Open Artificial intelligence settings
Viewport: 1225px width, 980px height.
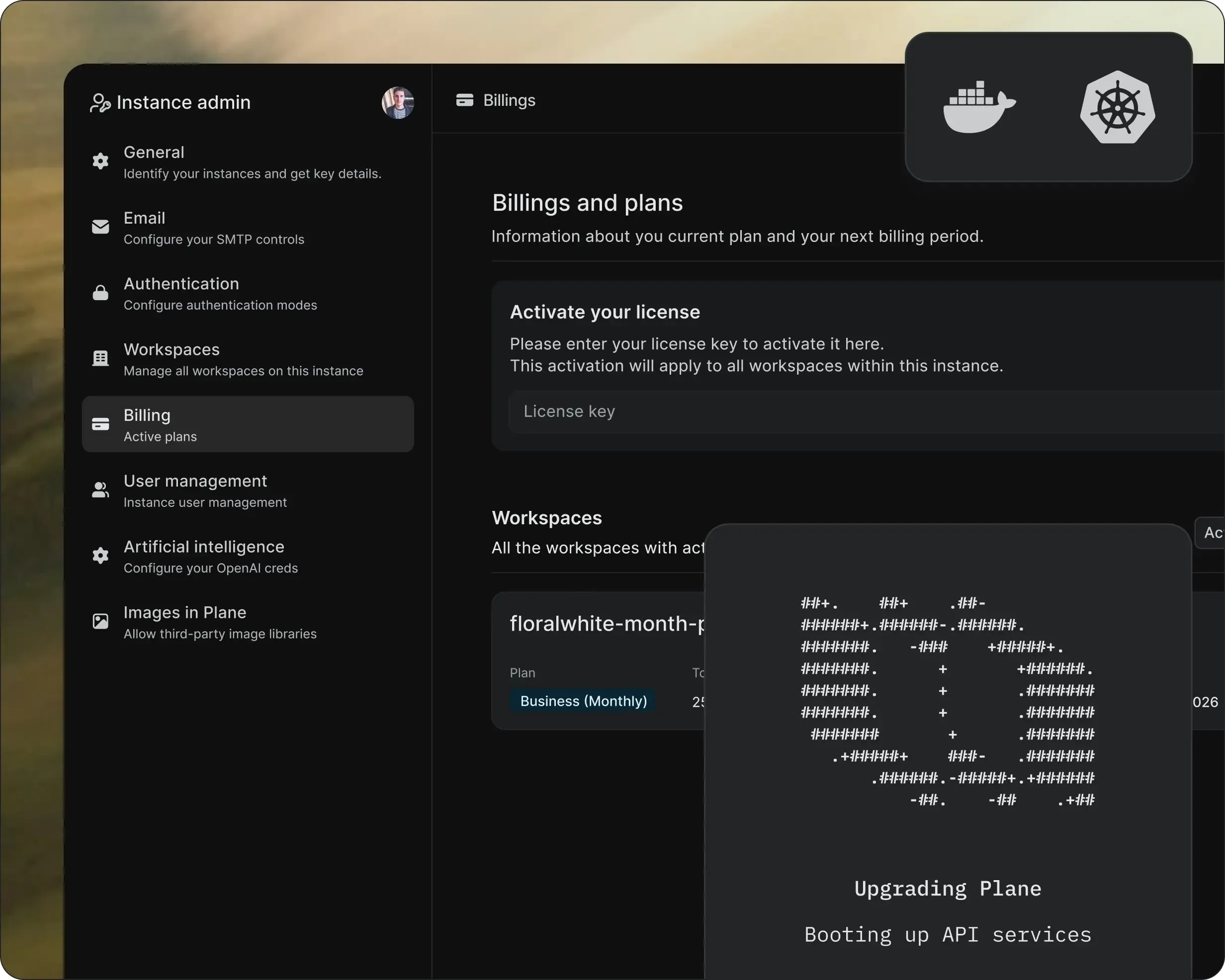click(x=248, y=556)
